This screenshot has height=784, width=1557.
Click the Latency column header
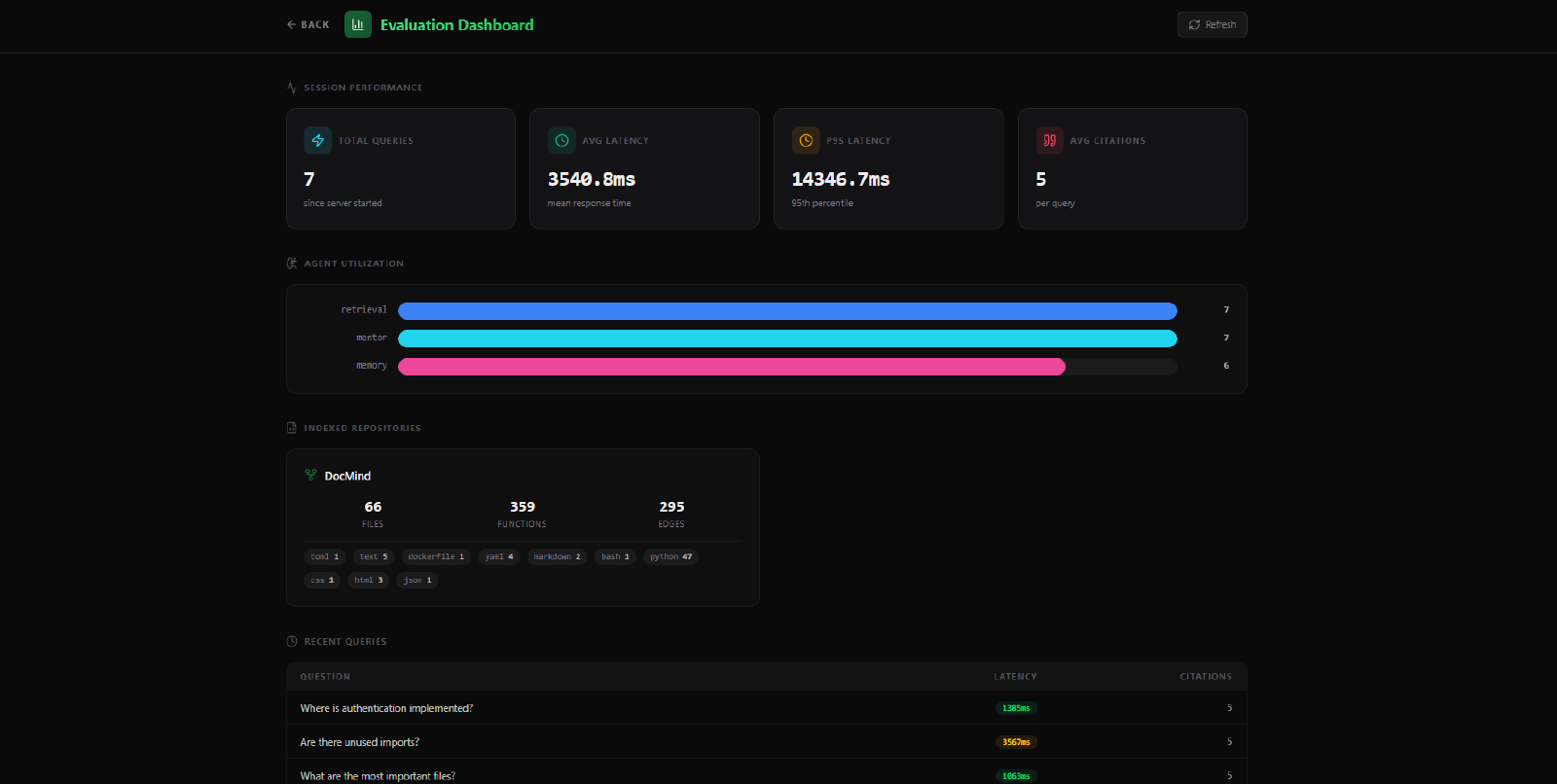[1015, 677]
